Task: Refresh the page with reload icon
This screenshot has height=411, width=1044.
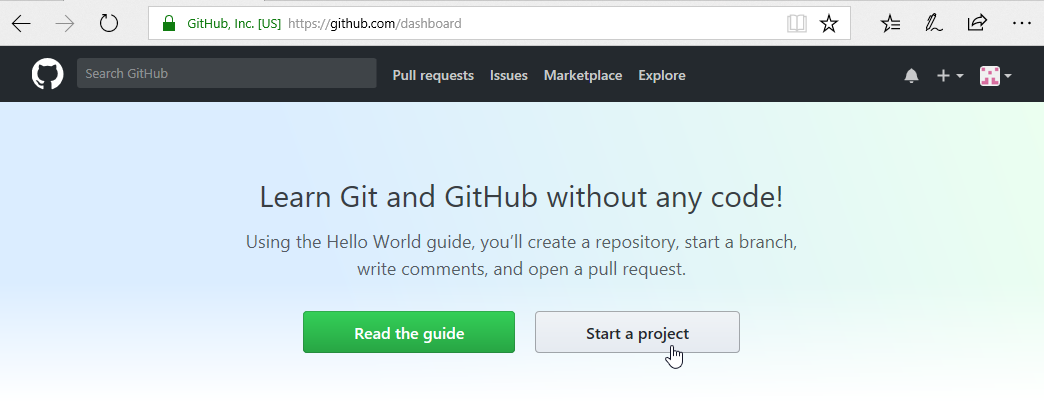Action: click(109, 24)
